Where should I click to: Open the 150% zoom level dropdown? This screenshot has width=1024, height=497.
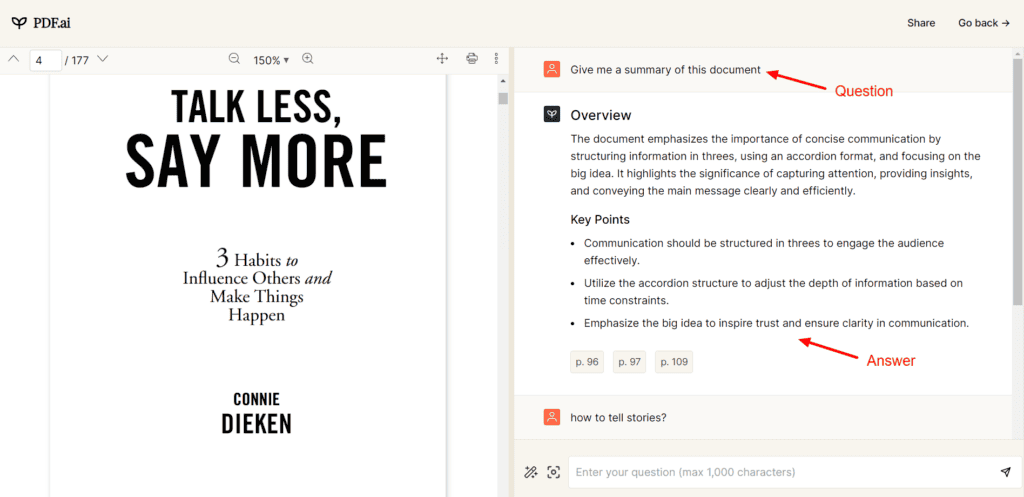point(271,60)
